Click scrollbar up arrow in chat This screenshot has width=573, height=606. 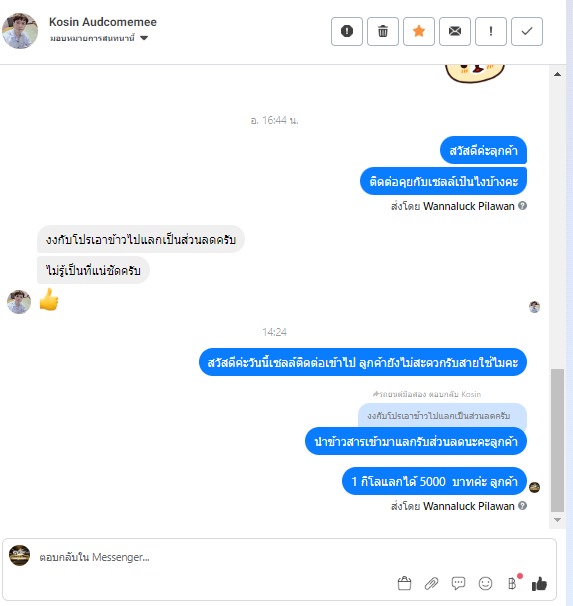pos(557,74)
